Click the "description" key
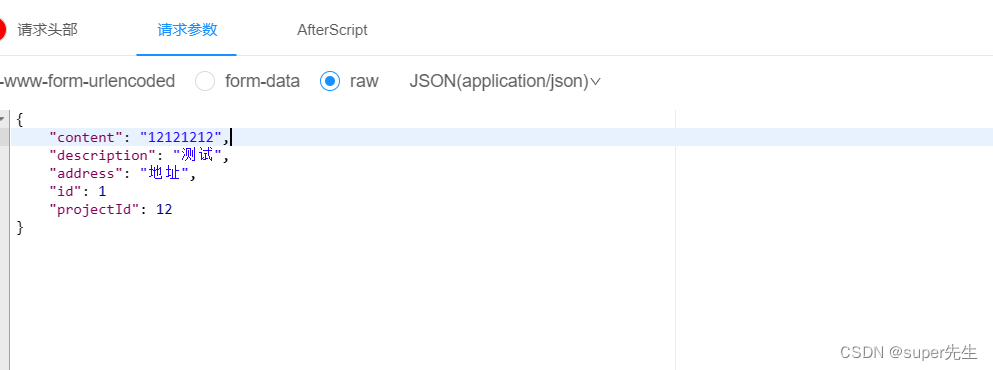993x370 pixels. click(102, 155)
